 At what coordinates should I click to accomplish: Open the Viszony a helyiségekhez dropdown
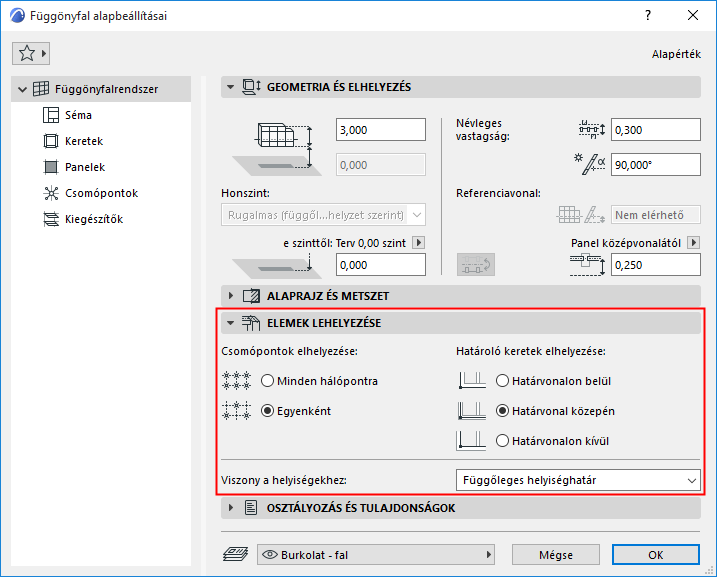[578, 480]
